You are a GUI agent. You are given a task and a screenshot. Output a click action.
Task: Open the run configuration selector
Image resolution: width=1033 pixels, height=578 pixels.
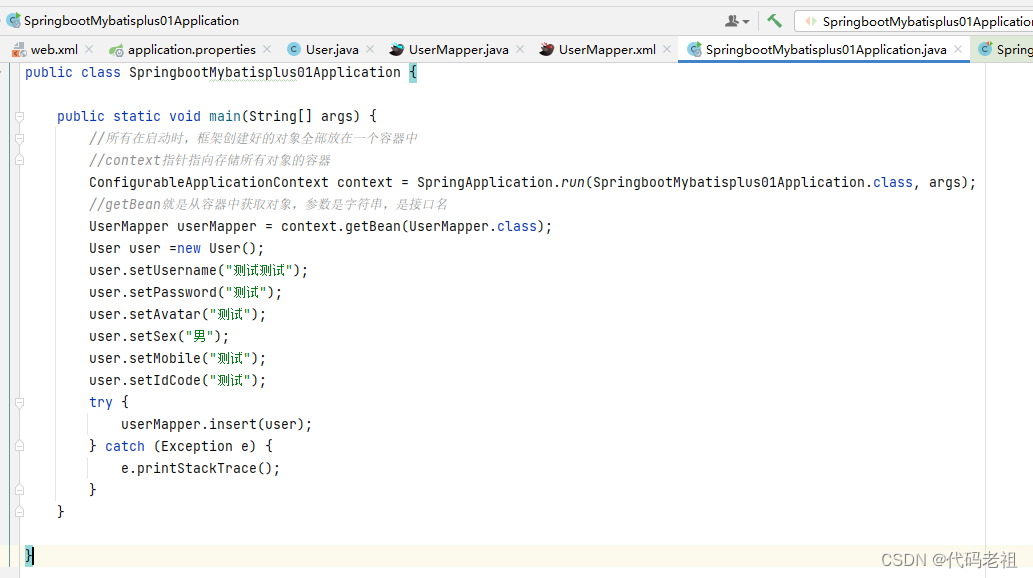click(x=916, y=22)
